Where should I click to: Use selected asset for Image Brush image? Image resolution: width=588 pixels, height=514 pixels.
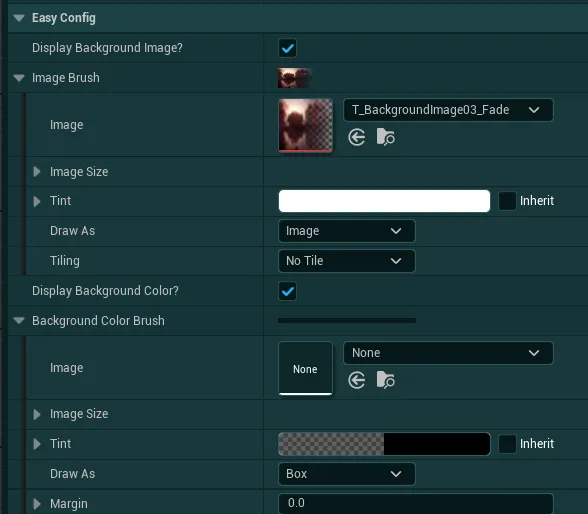click(x=356, y=137)
